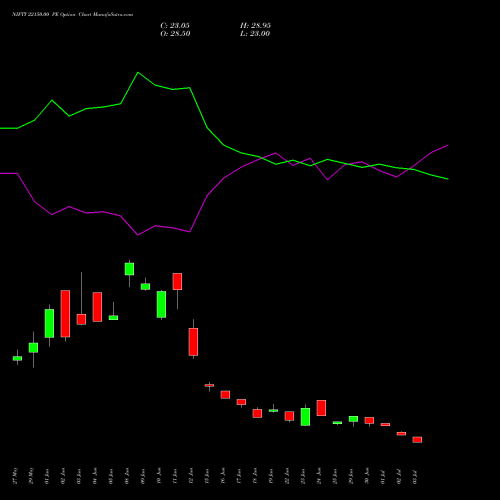Click the 19 Jun date label
This screenshot has height=500, width=500.
point(271,476)
